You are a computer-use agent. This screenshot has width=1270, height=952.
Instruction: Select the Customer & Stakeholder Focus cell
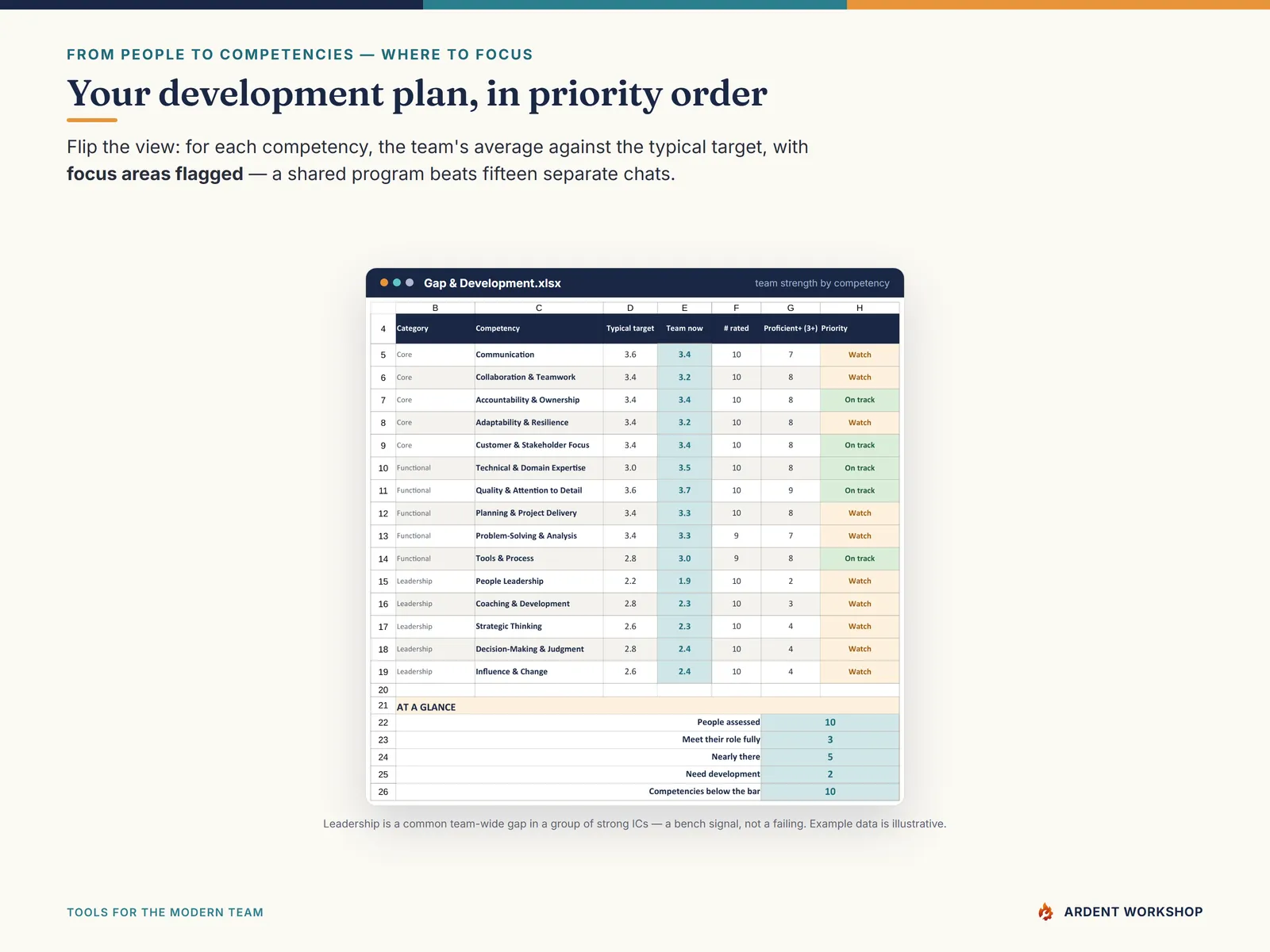pos(539,445)
